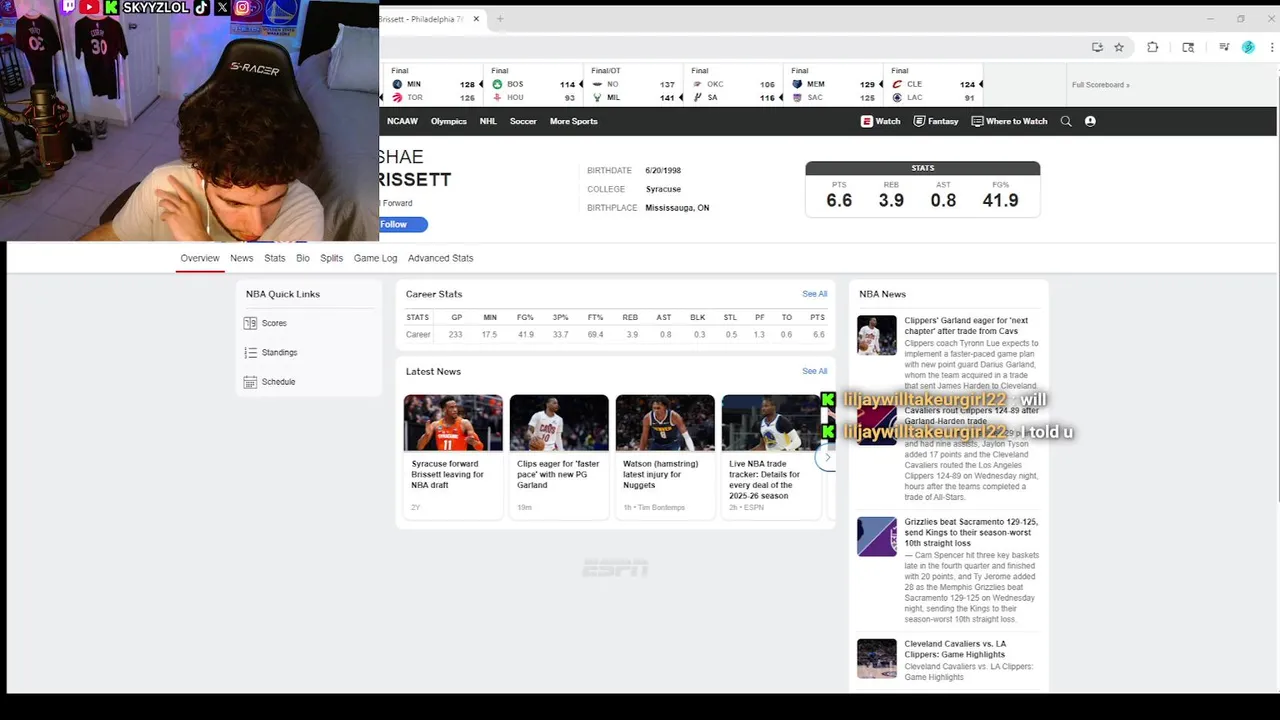Click the Scores icon in Quick Links

click(x=251, y=323)
